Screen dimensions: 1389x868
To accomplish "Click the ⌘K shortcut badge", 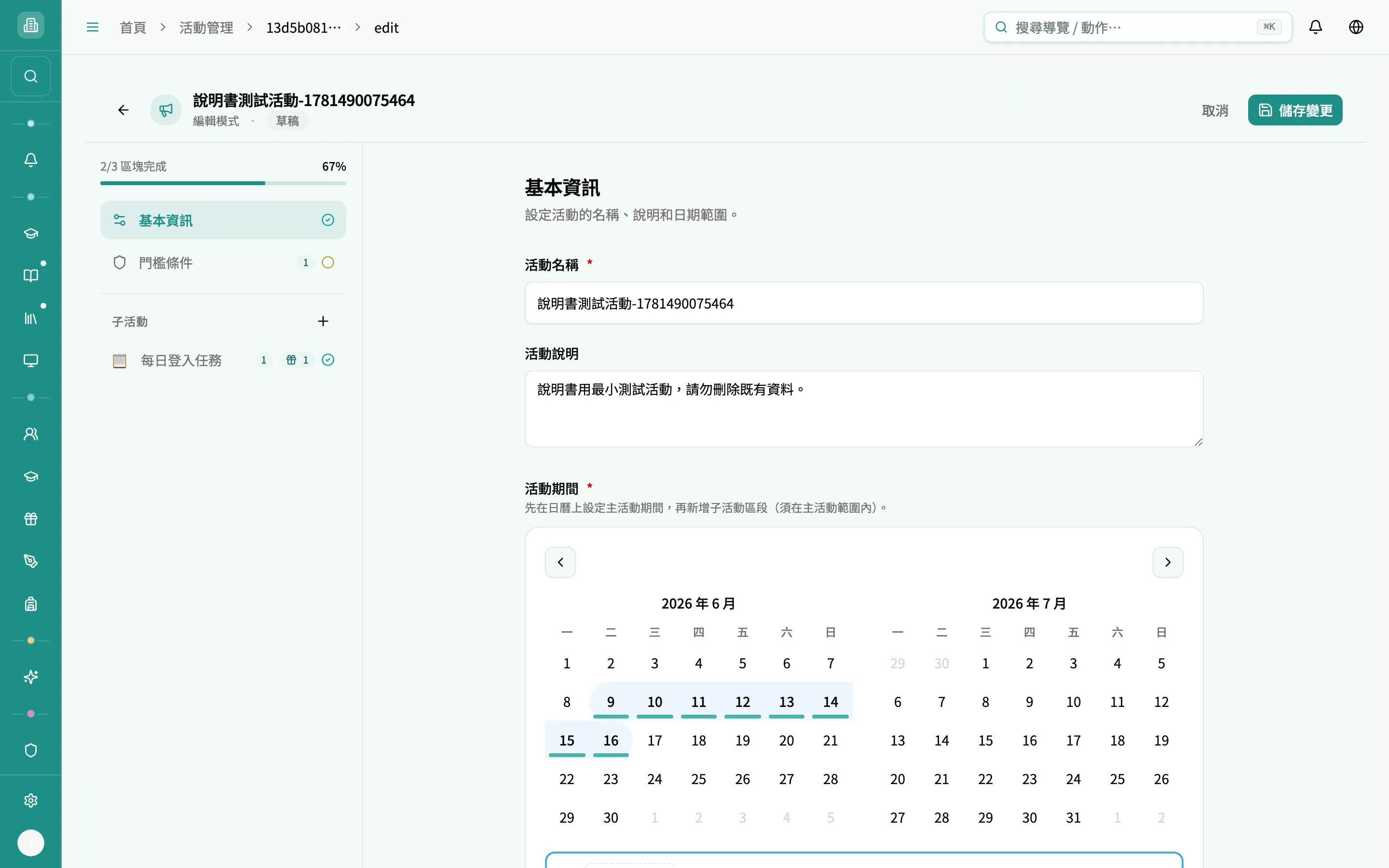I will point(1269,27).
